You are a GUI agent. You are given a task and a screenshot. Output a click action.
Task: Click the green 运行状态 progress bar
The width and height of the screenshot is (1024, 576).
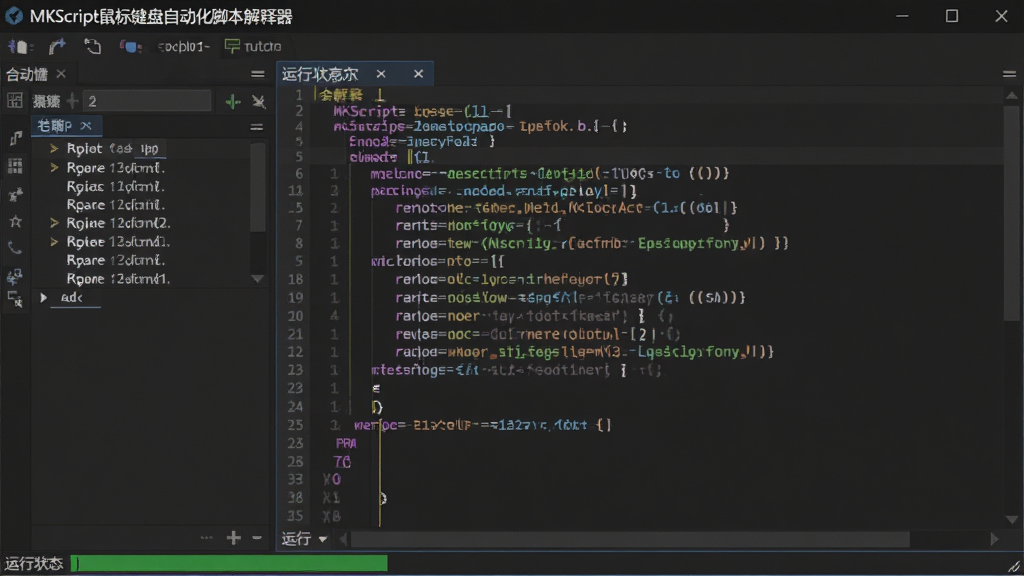(229, 564)
